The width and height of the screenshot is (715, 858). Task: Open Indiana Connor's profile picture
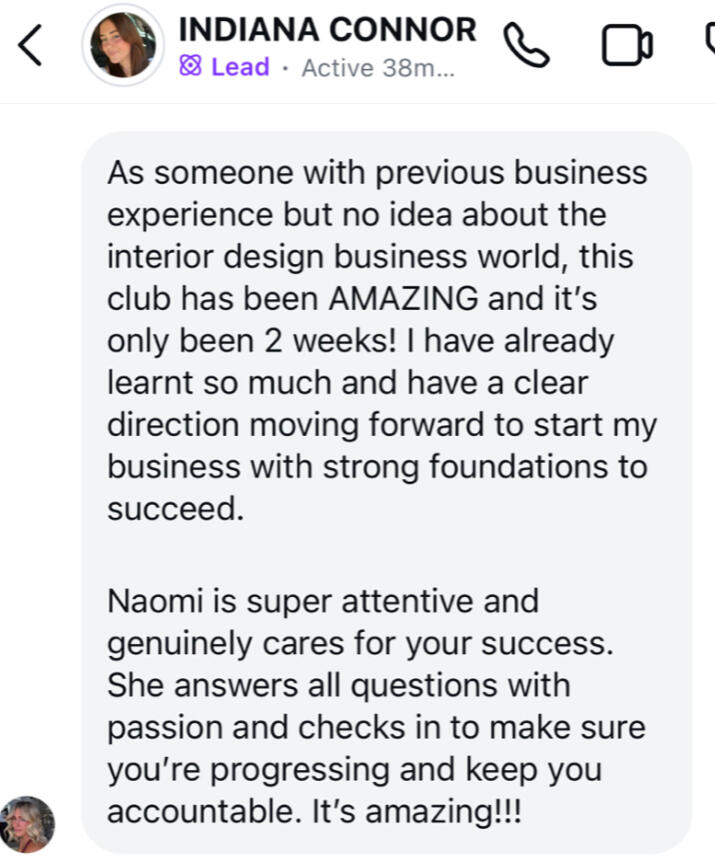tap(123, 44)
